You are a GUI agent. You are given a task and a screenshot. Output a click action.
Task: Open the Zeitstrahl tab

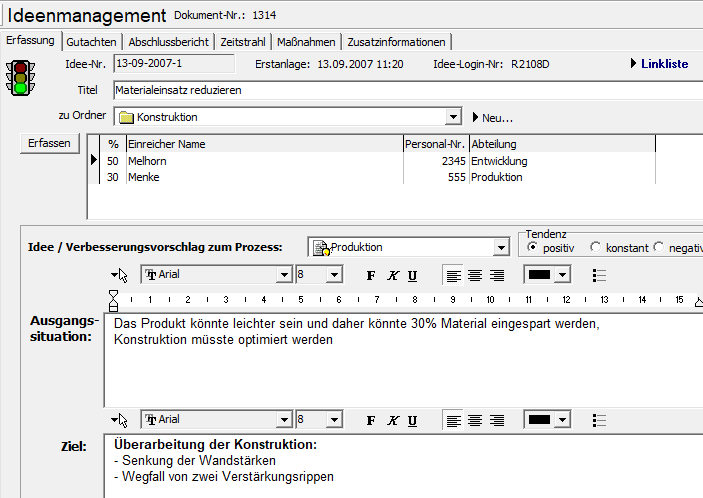(x=242, y=42)
